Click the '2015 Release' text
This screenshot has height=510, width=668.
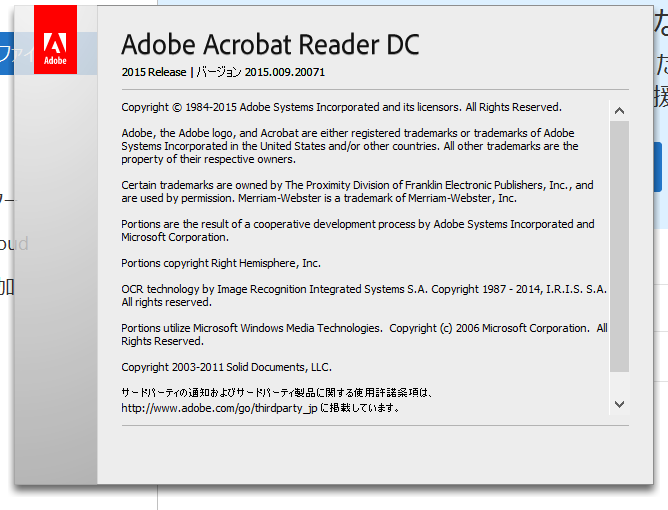[154, 72]
